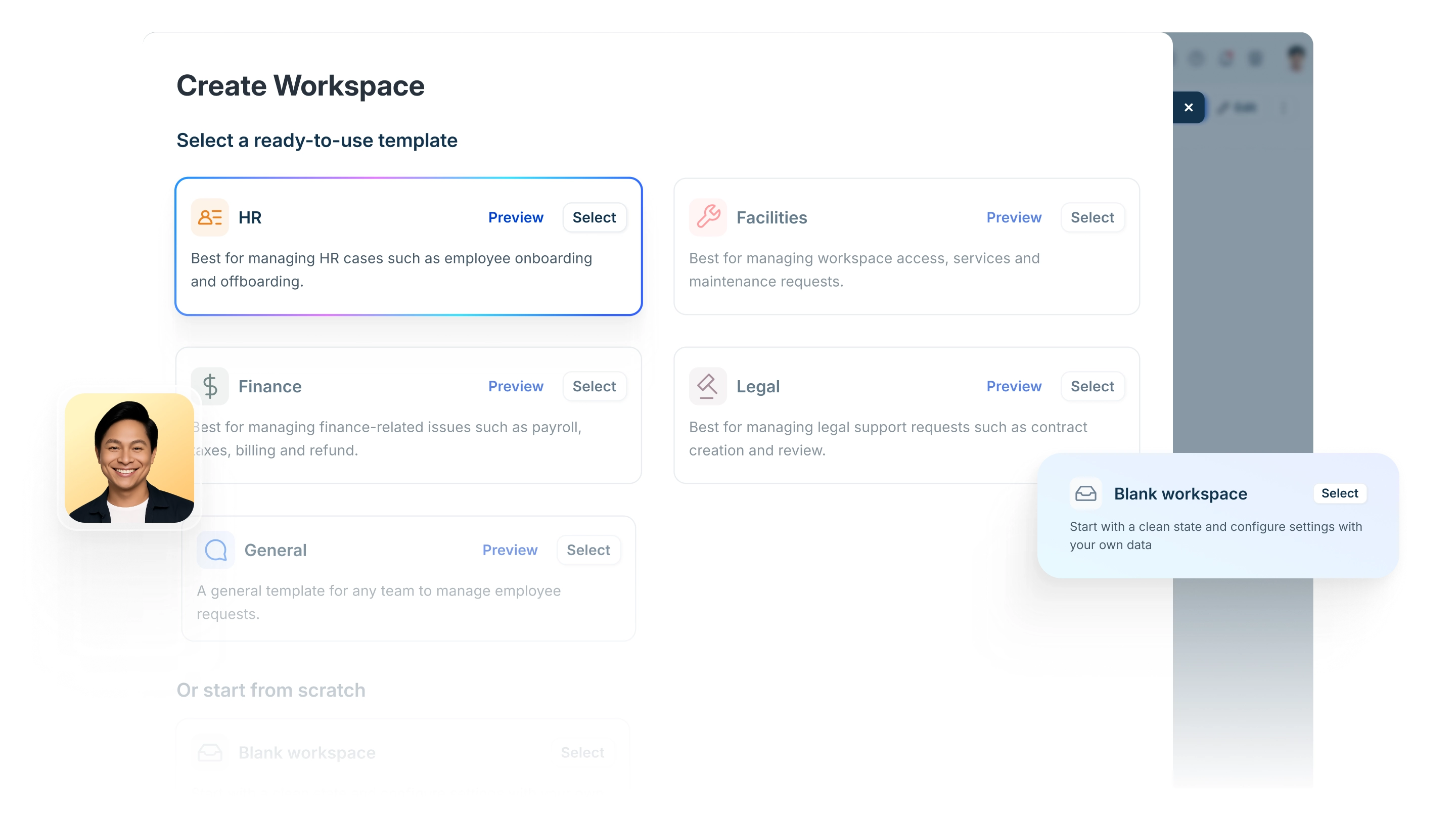Preview the HR template

coord(516,217)
